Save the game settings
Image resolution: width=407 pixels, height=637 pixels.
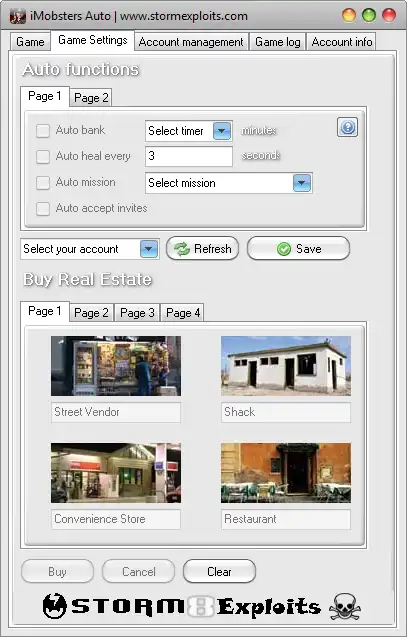[298, 249]
